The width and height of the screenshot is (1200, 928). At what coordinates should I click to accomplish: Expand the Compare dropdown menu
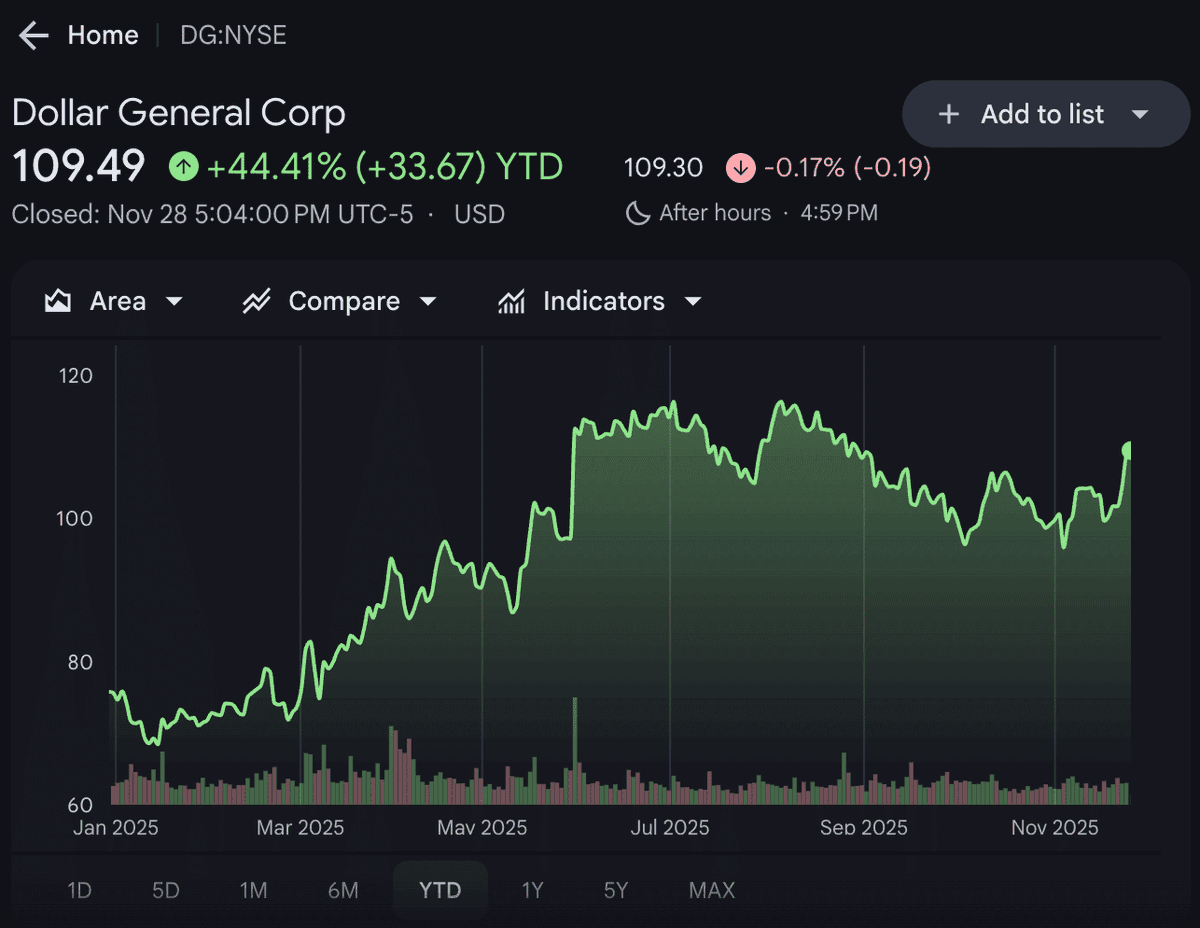click(429, 300)
